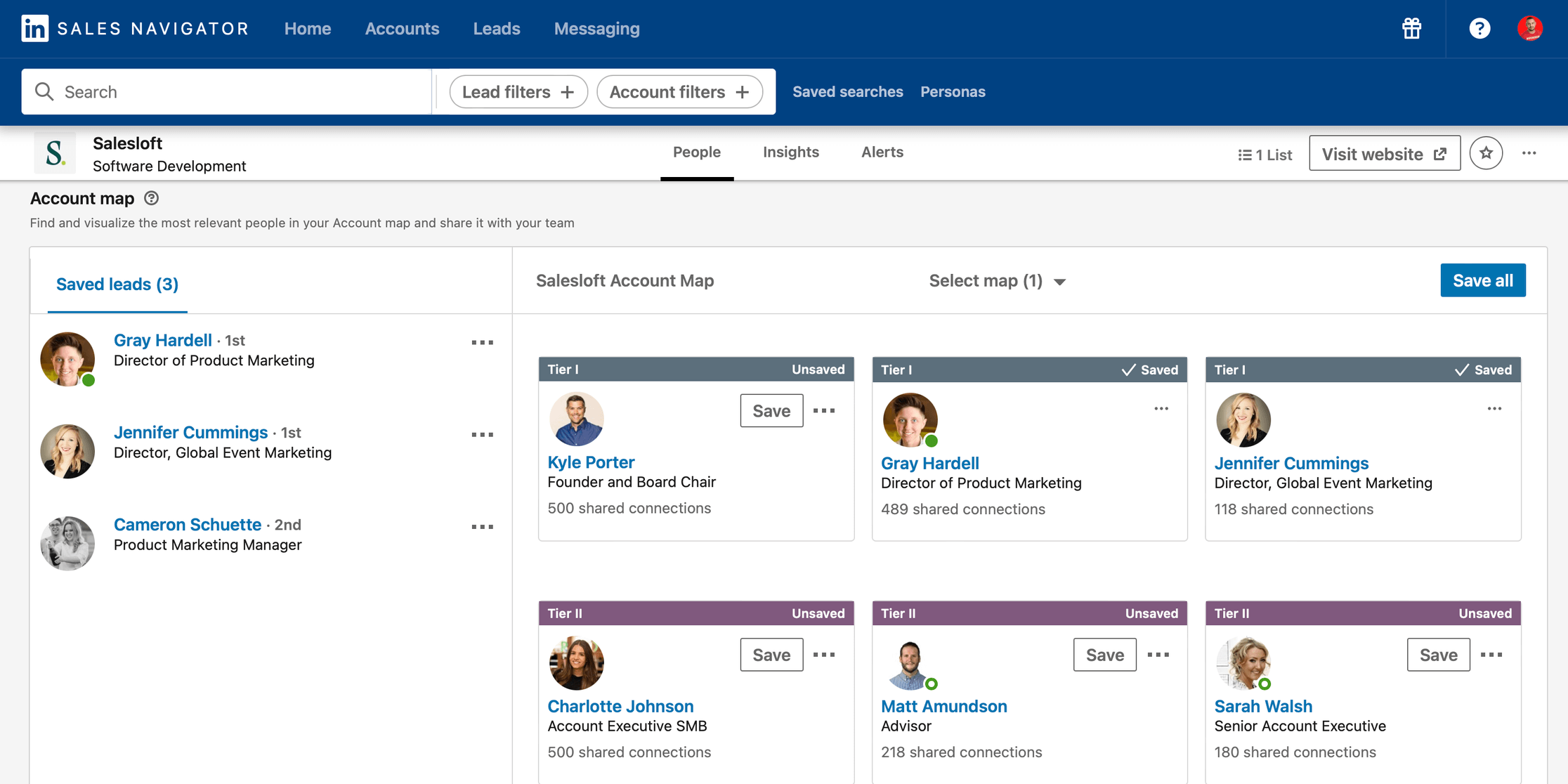Click the search magnifier icon
The height and width of the screenshot is (784, 1568).
point(44,91)
